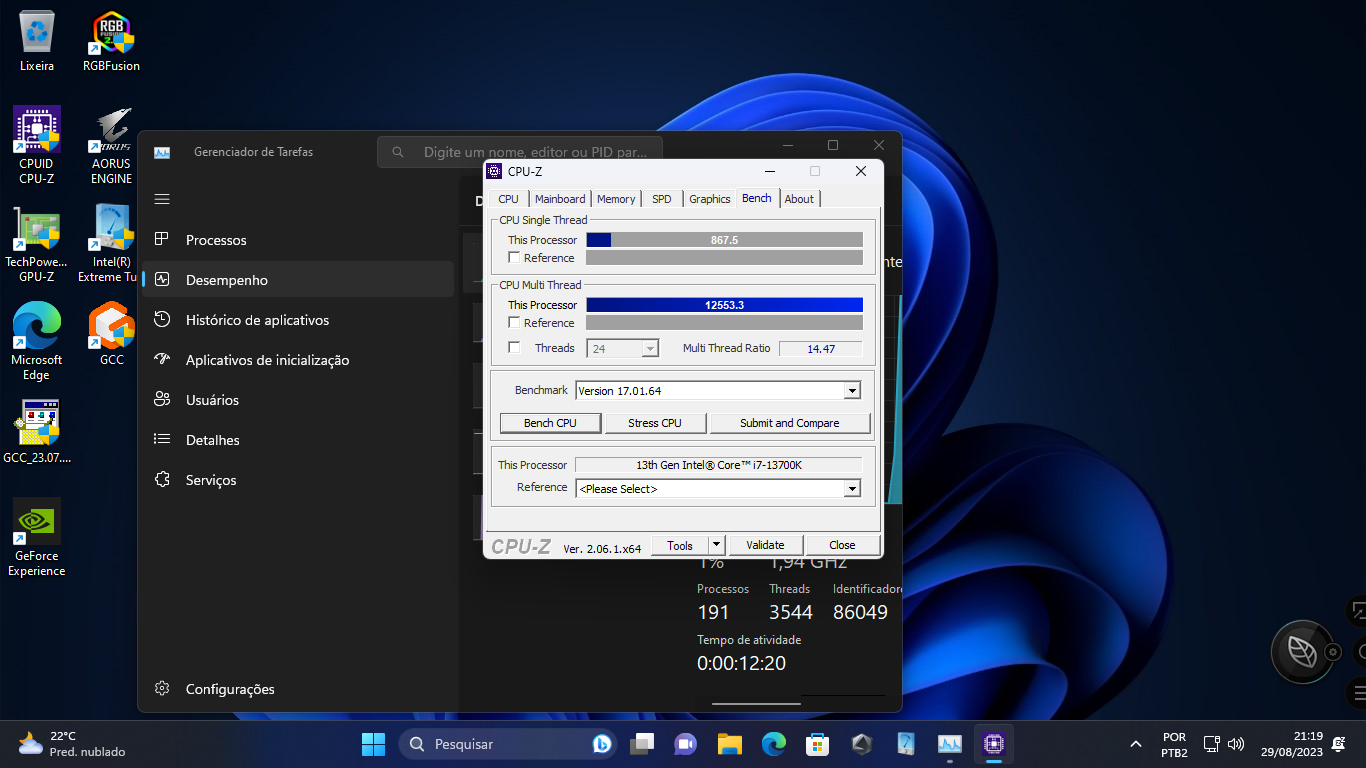
Task: Click Submit and Compare button
Action: pos(790,423)
